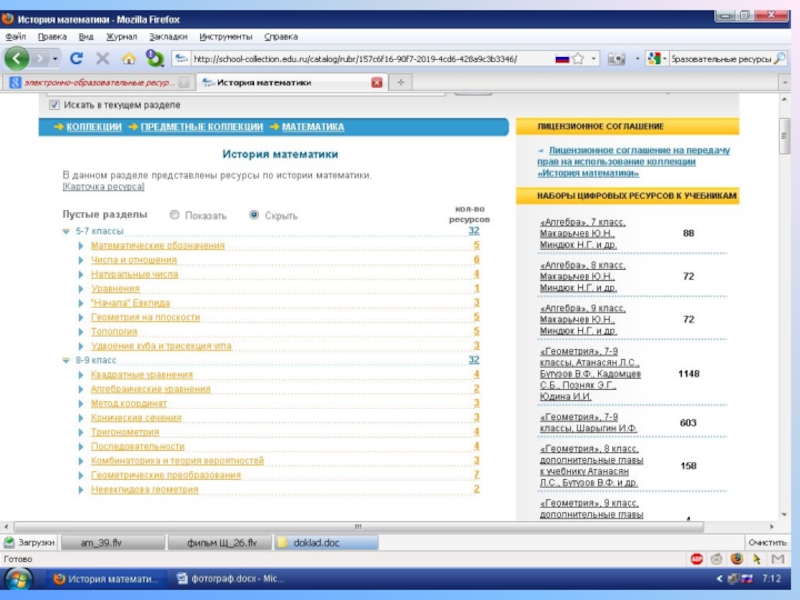Toggle 'Искать в текущем разделе' checkbox
The image size is (800, 600).
(53, 104)
